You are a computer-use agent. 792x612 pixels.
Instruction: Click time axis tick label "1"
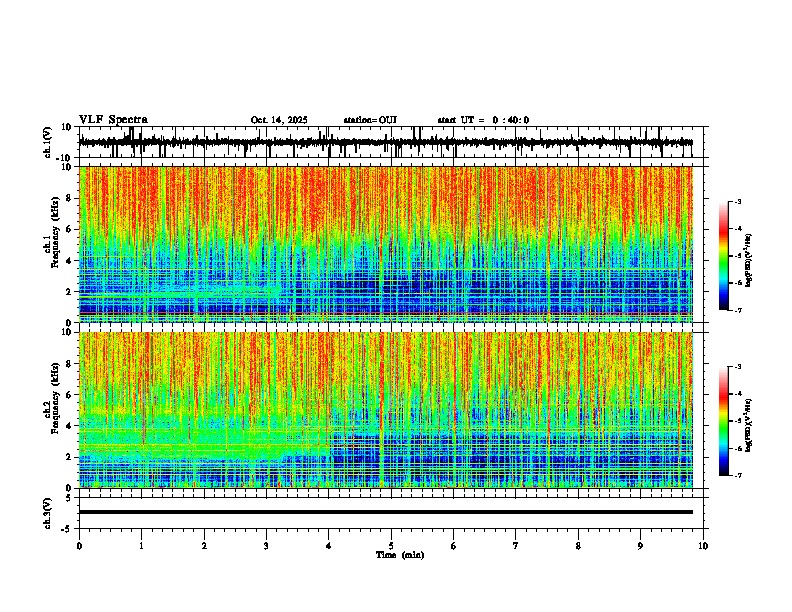pyautogui.click(x=141, y=546)
